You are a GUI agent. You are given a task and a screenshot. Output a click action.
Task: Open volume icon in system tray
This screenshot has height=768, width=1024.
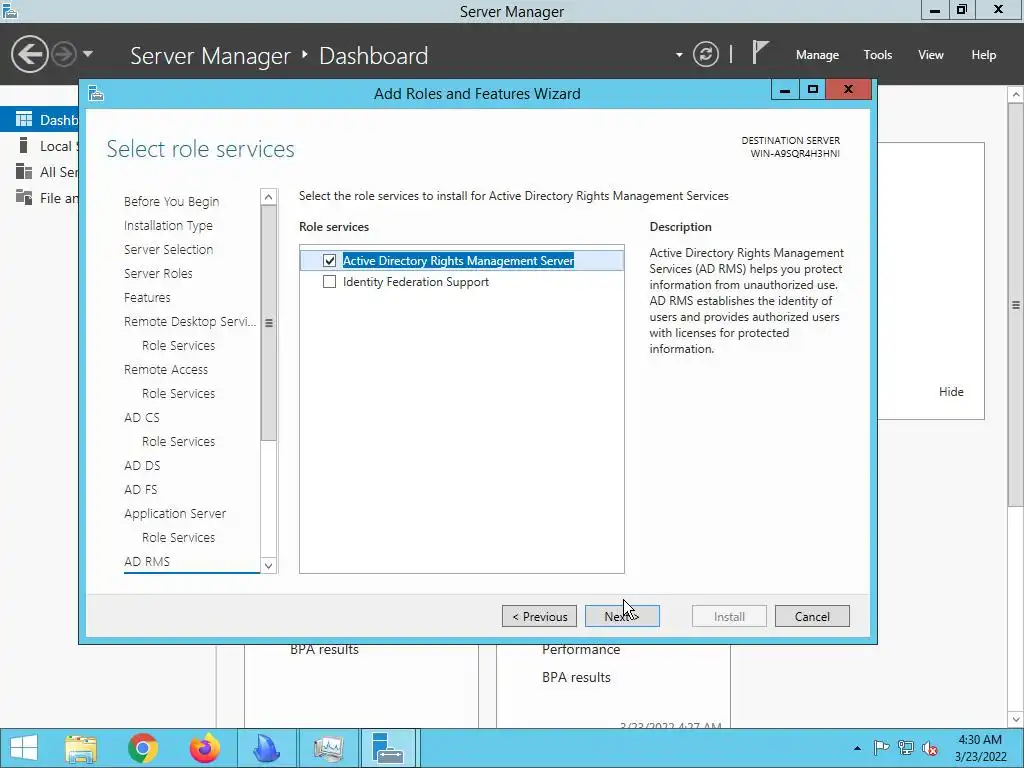point(930,748)
